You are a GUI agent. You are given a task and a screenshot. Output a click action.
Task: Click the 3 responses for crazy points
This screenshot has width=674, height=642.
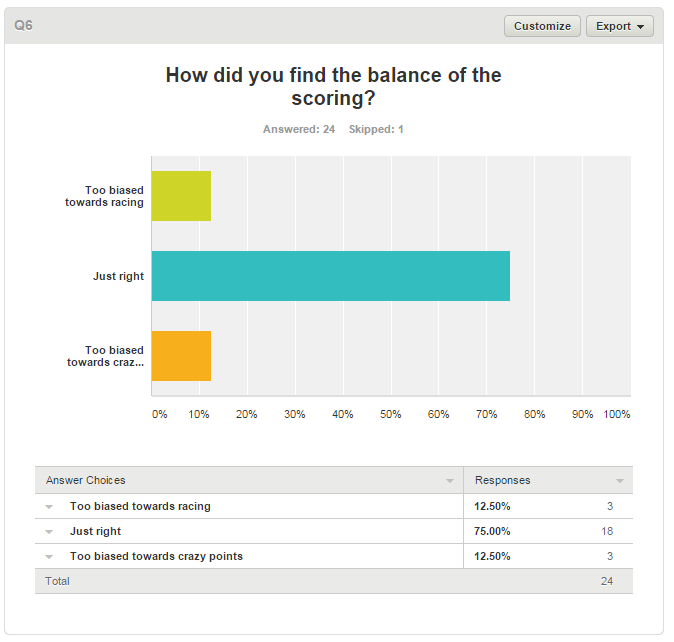pos(609,556)
